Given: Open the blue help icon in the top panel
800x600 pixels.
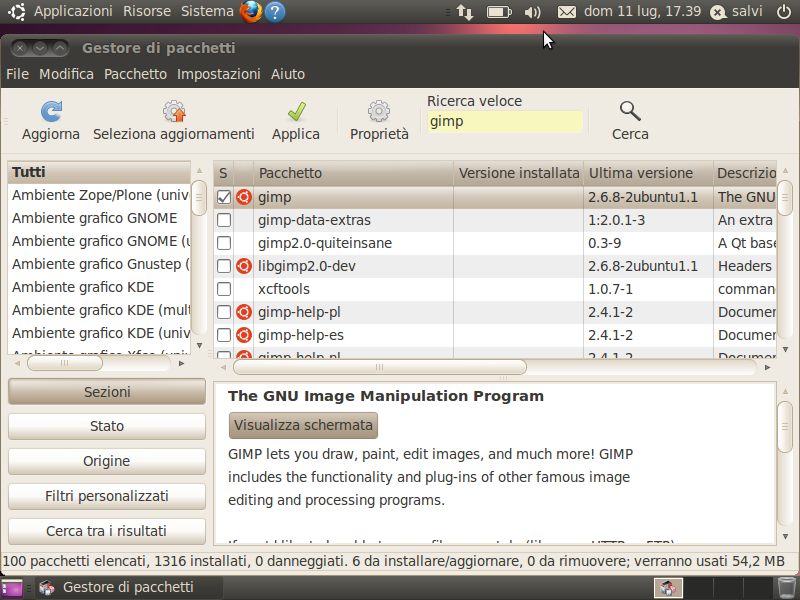Looking at the screenshot, I should click(275, 12).
